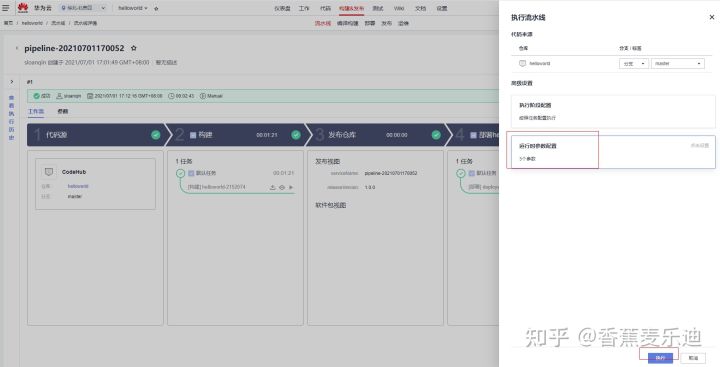Open the 代码 menu
The height and width of the screenshot is (367, 720).
[325, 8]
